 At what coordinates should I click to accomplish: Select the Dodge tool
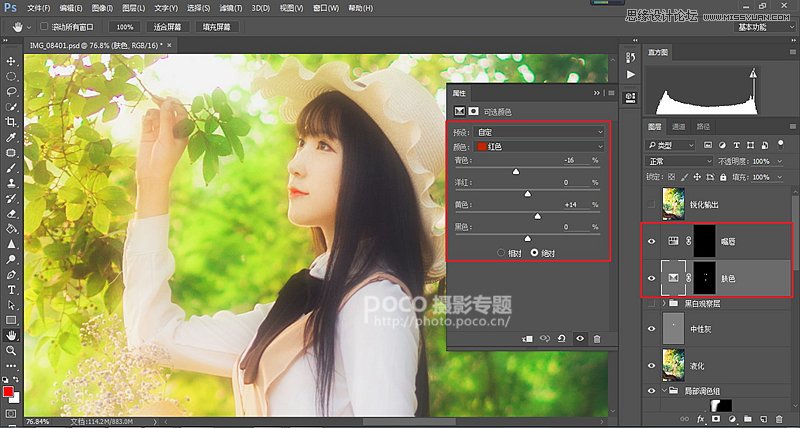tap(11, 259)
